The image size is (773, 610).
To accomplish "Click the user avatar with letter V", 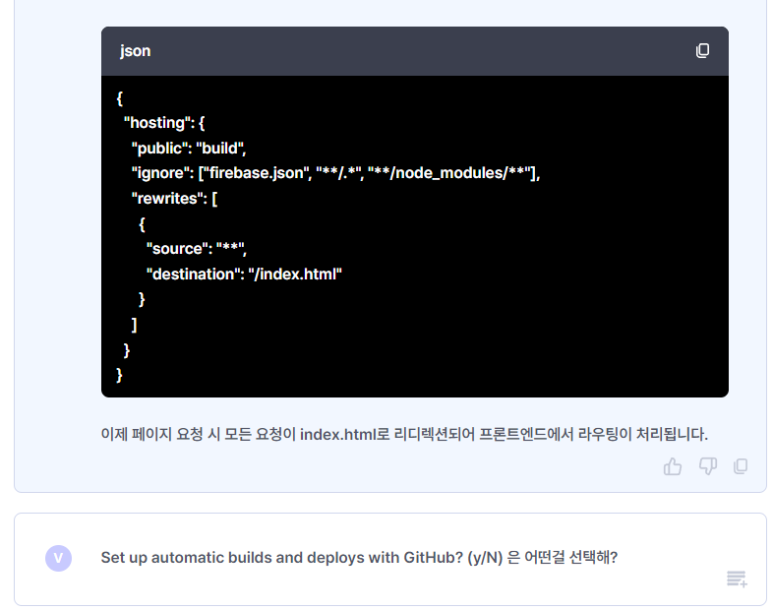I will coord(59,558).
